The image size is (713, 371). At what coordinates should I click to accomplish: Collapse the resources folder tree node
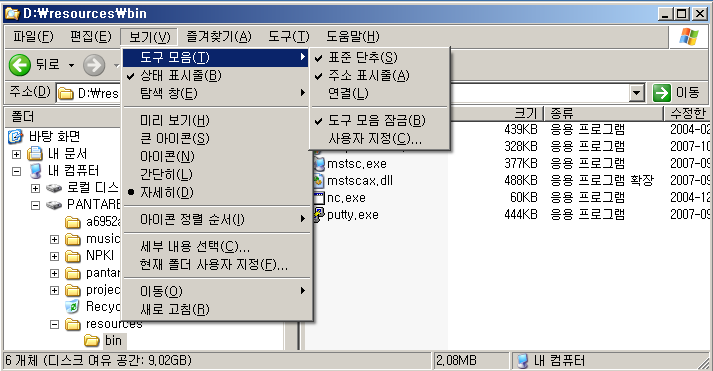pos(55,325)
